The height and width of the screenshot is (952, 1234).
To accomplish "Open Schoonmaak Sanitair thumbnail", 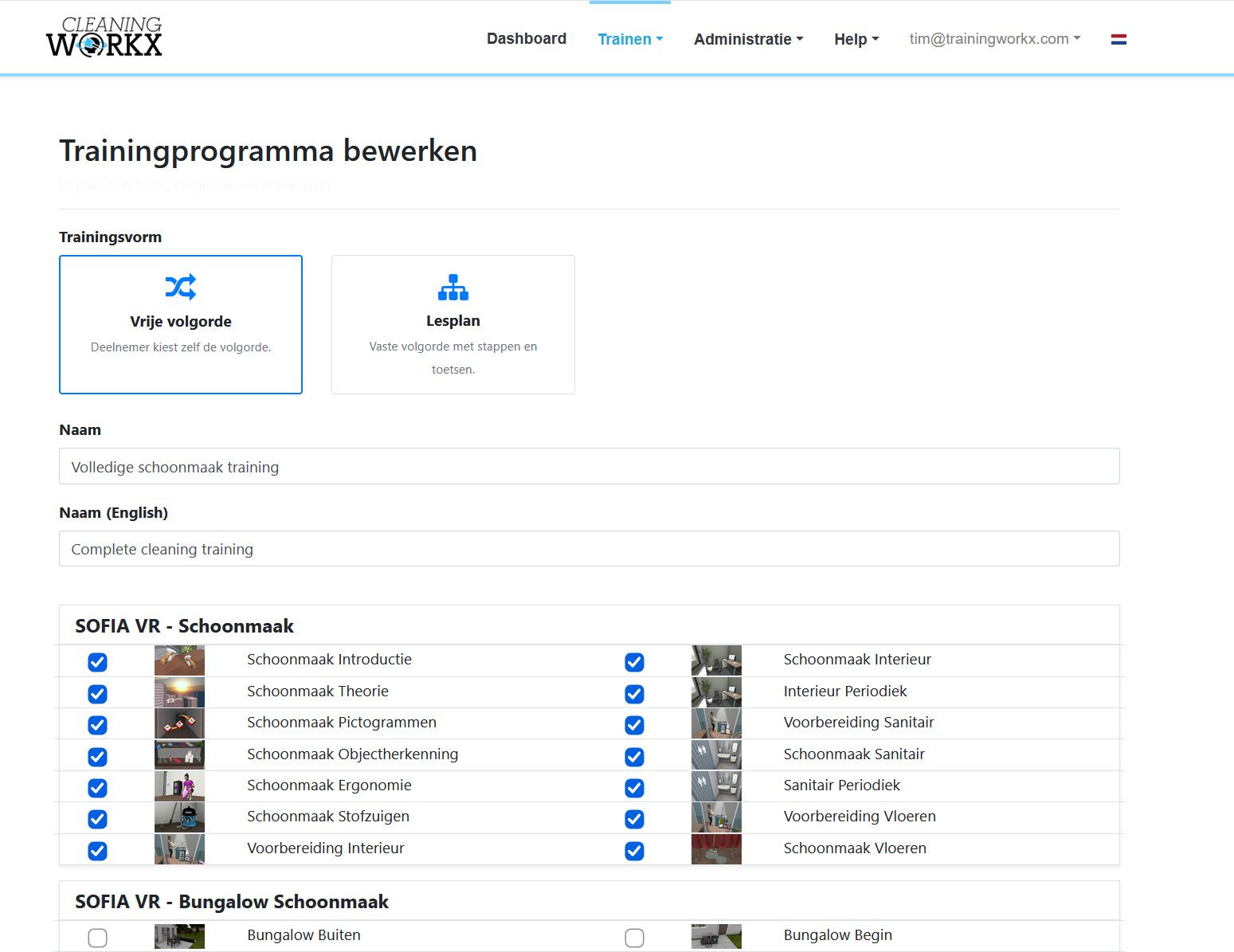I will pyautogui.click(x=716, y=754).
